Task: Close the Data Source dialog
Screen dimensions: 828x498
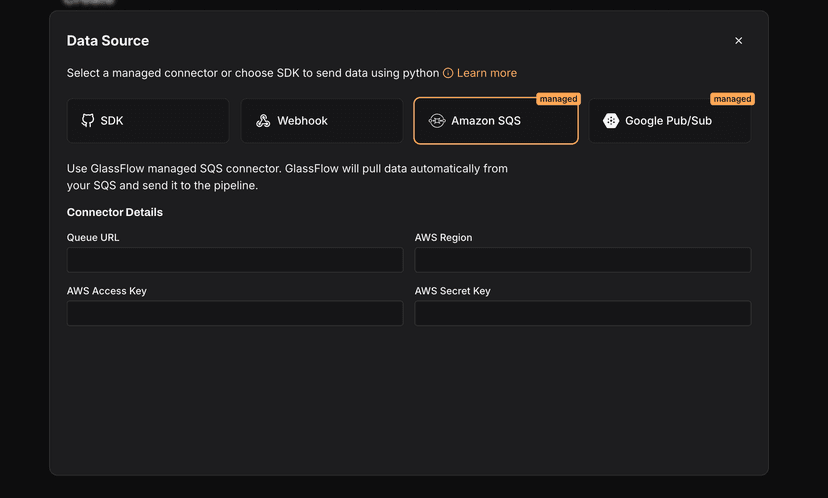Action: 738,41
